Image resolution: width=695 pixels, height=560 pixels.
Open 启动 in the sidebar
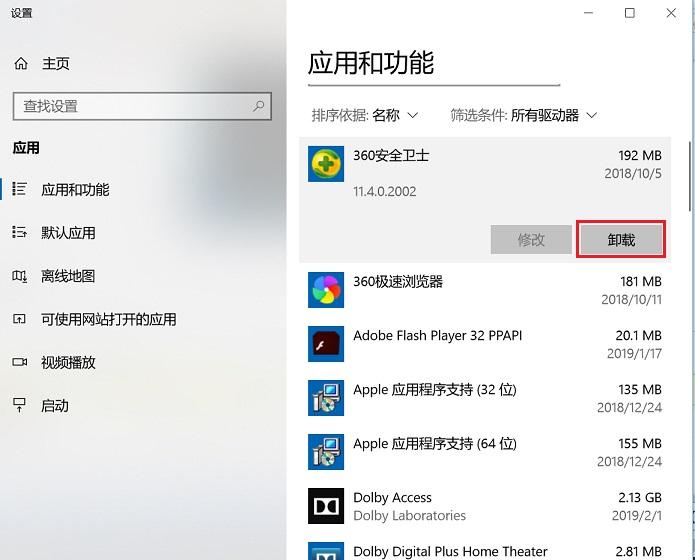55,406
